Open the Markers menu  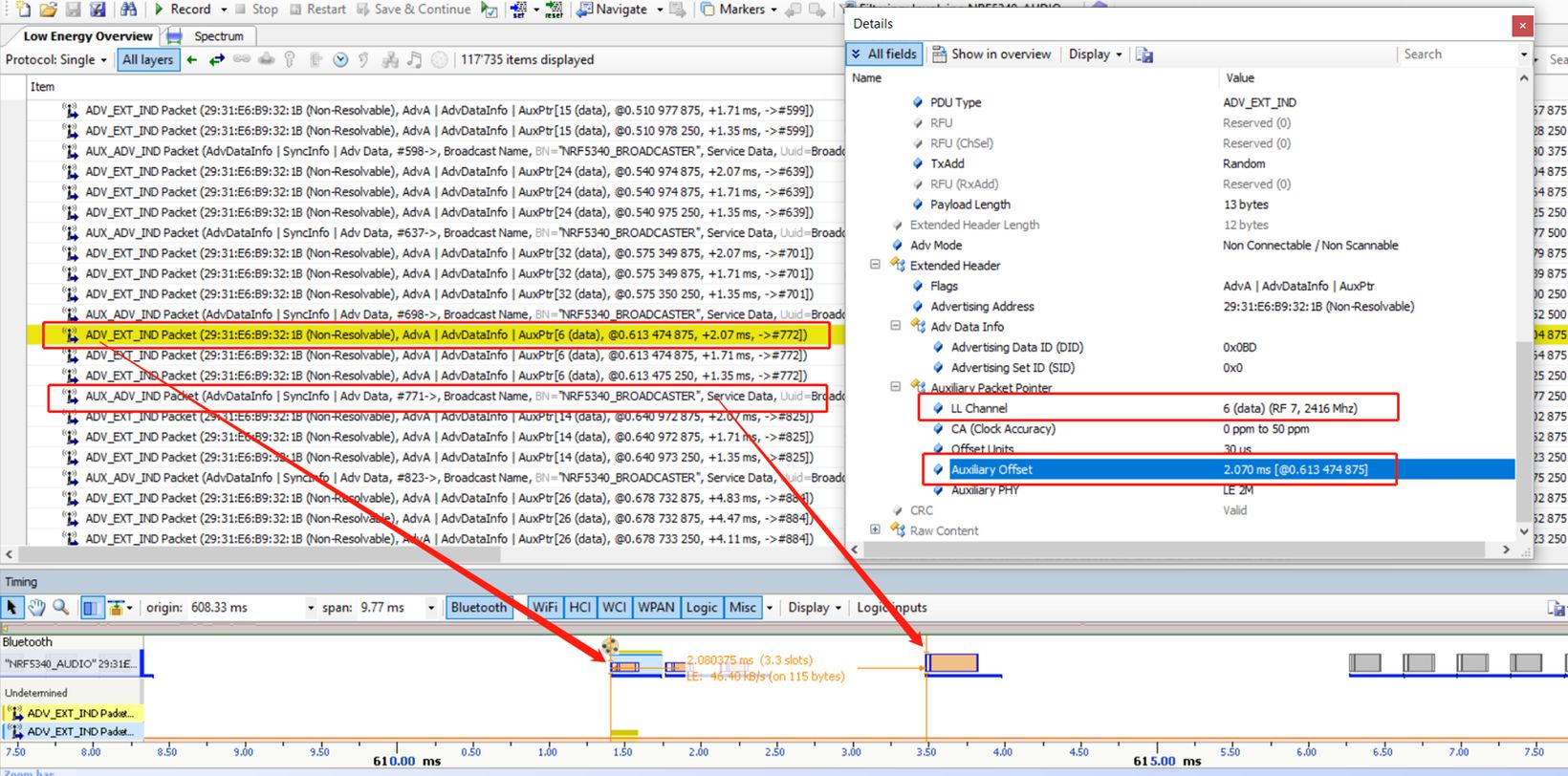tap(741, 10)
